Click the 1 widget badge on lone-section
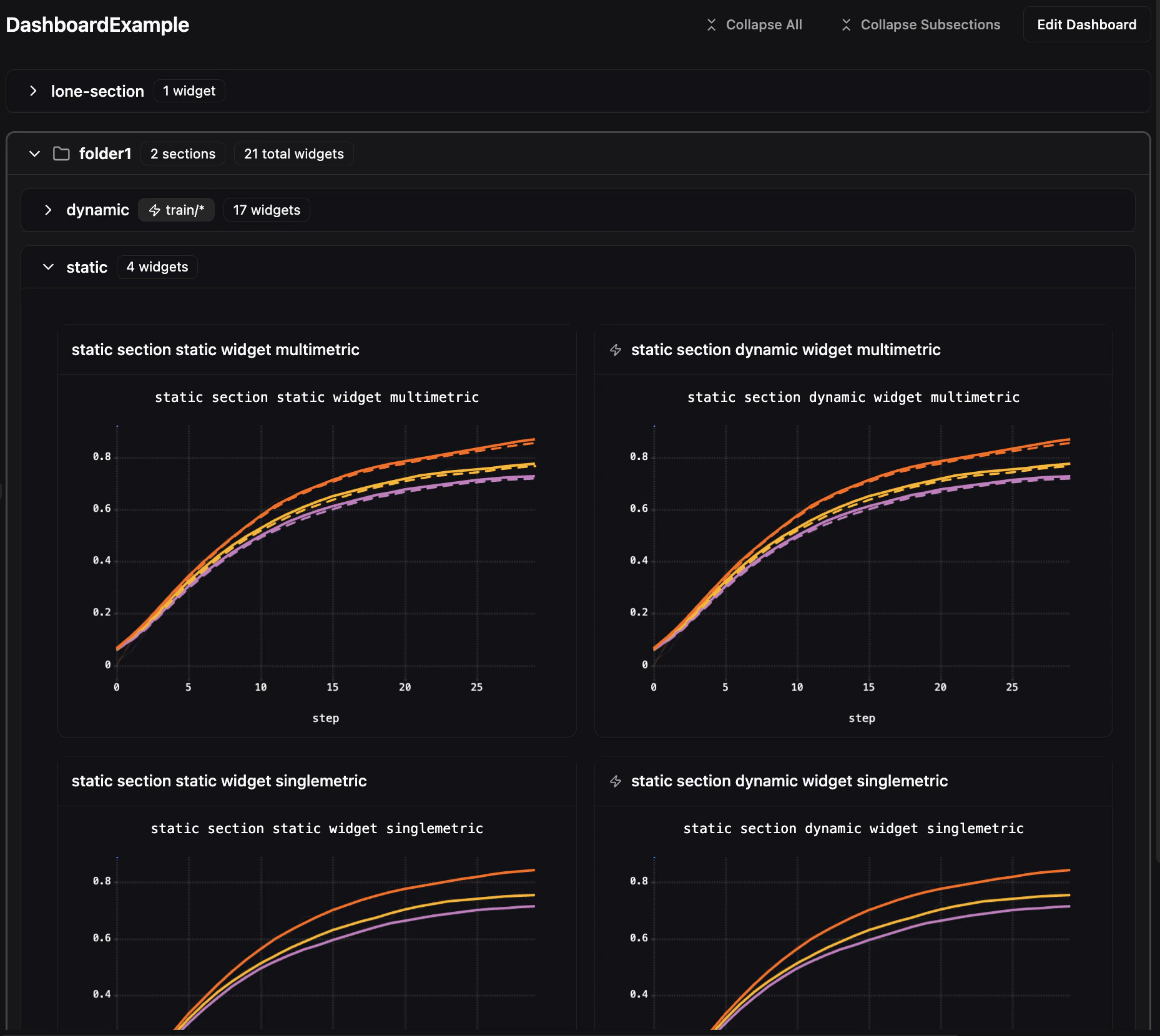The image size is (1160, 1036). coord(189,90)
